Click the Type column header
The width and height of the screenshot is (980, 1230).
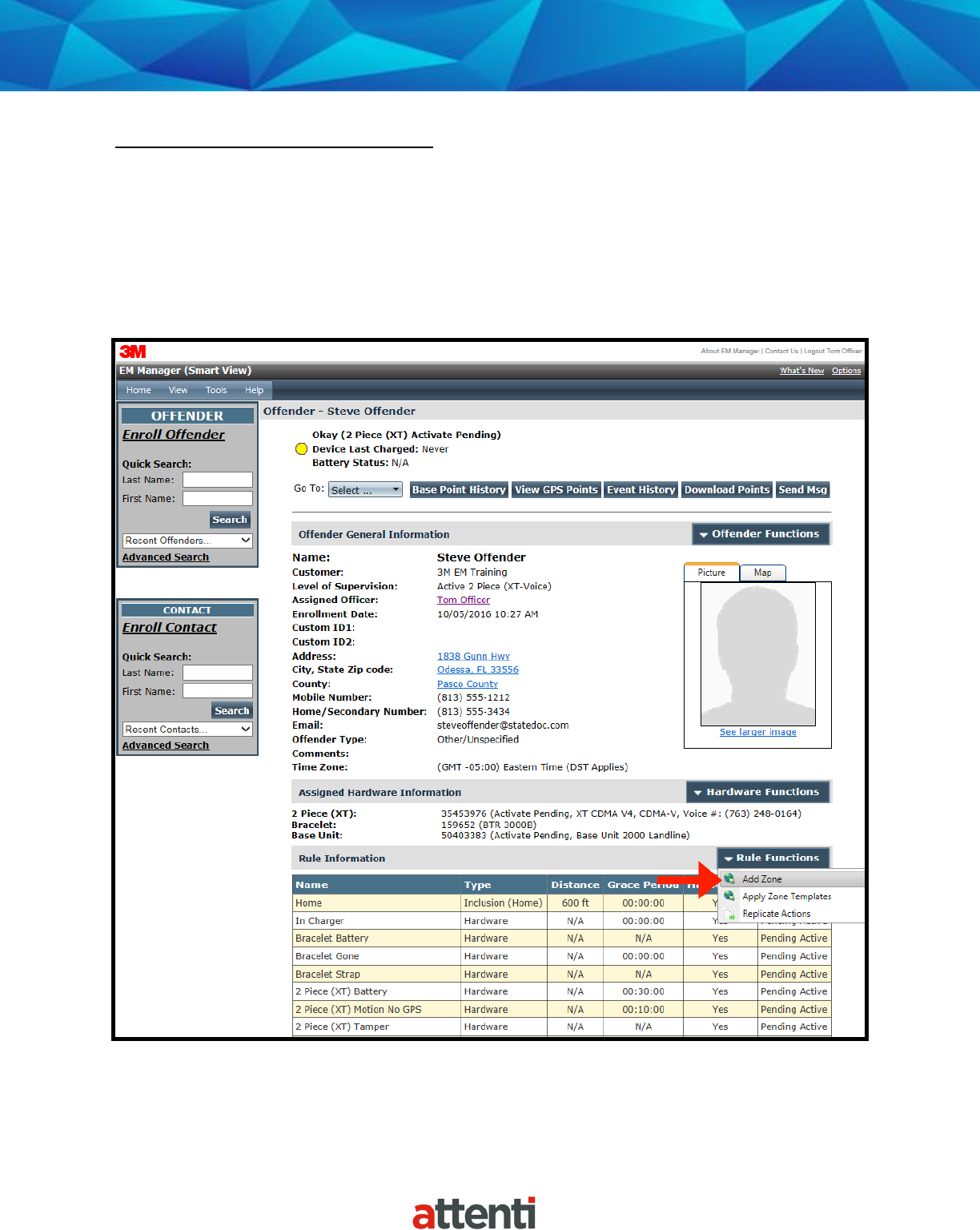click(x=504, y=885)
